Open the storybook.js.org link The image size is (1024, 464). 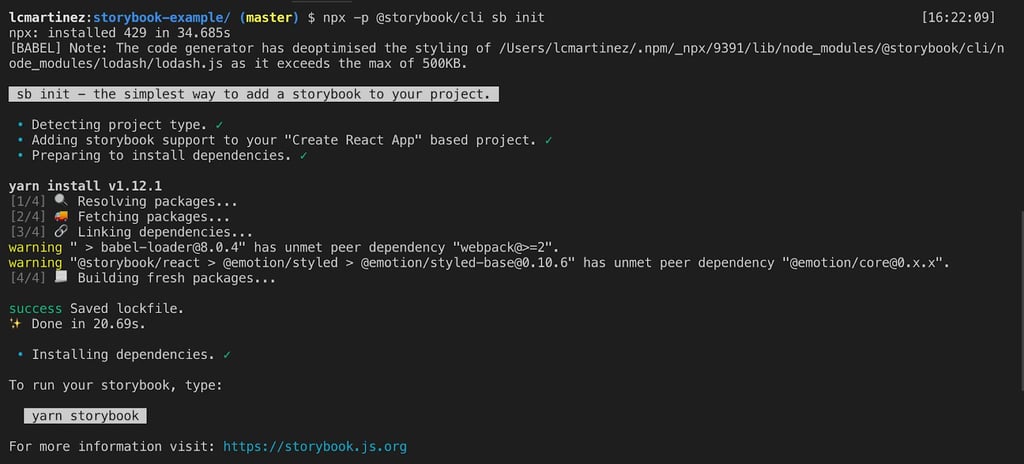point(315,447)
